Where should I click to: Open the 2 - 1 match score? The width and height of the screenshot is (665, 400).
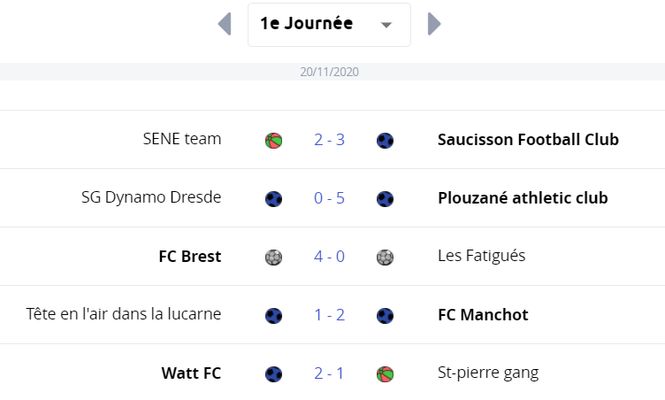(330, 373)
